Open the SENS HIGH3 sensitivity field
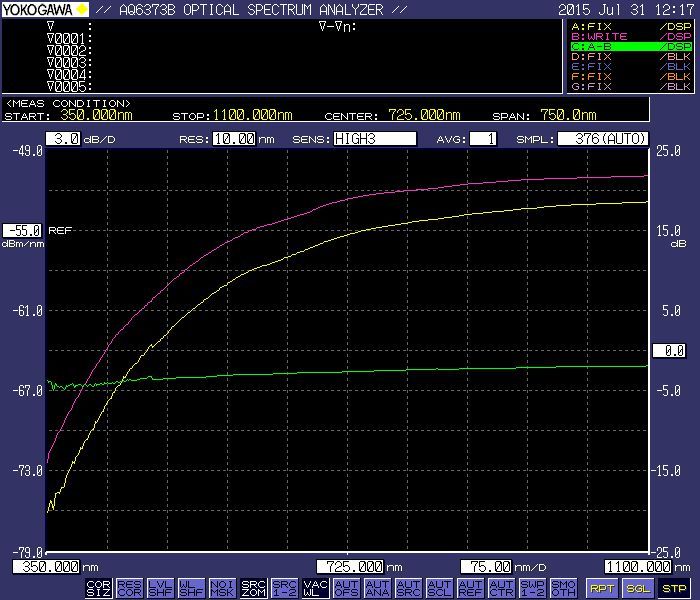Viewport: 700px width, 600px height. [x=376, y=139]
